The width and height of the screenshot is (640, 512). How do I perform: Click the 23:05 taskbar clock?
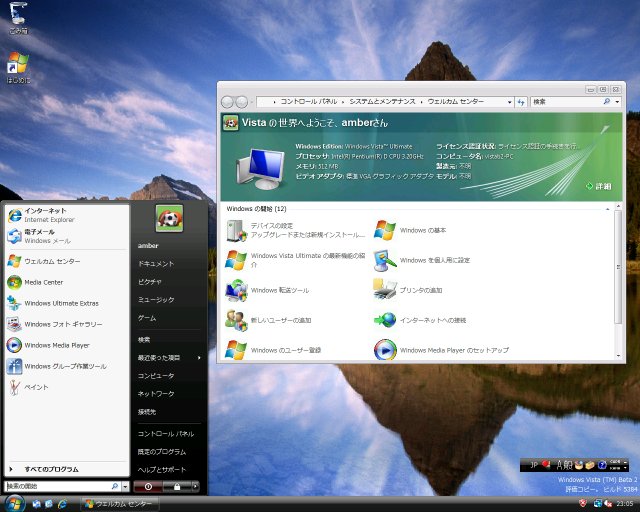625,504
